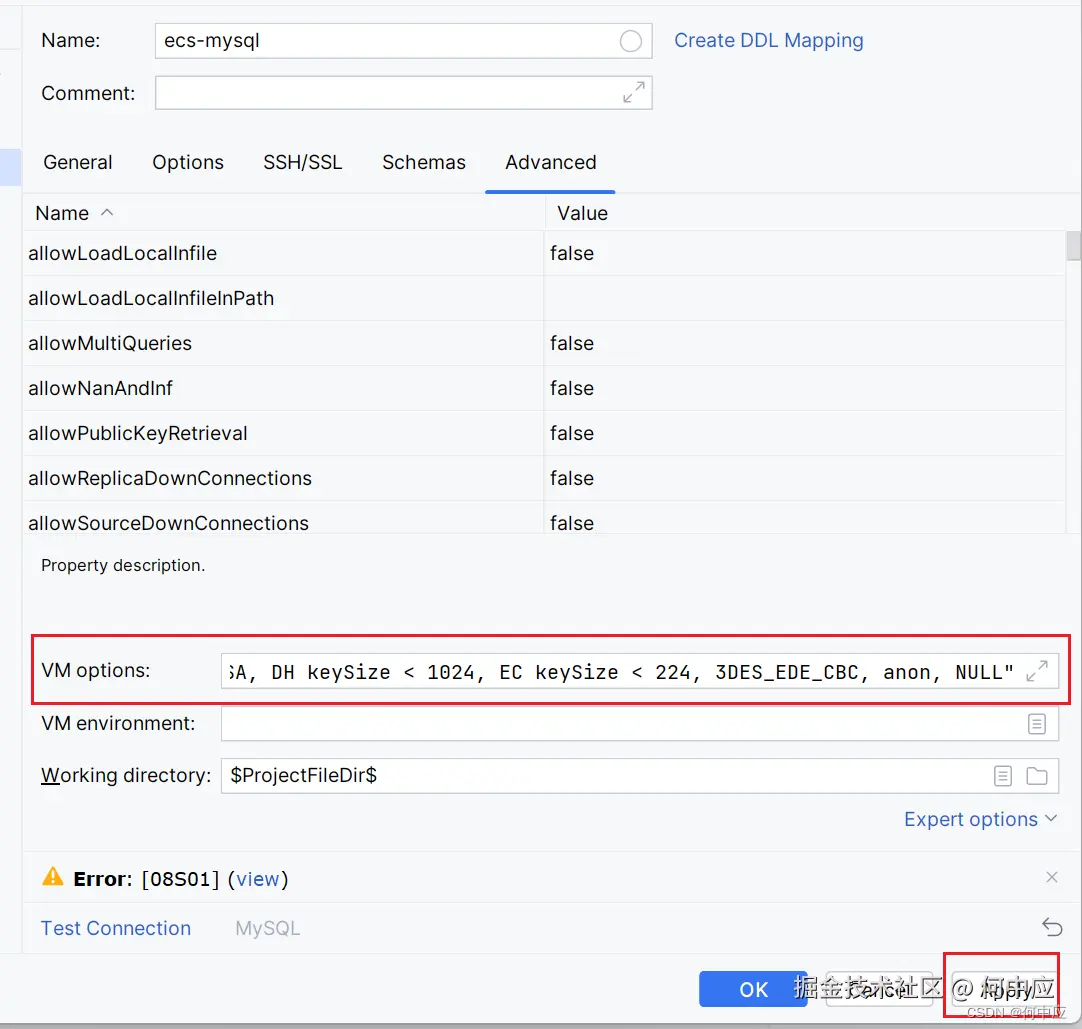Click the MySQL driver link
Screen dimensions: 1082x1029
click(268, 928)
